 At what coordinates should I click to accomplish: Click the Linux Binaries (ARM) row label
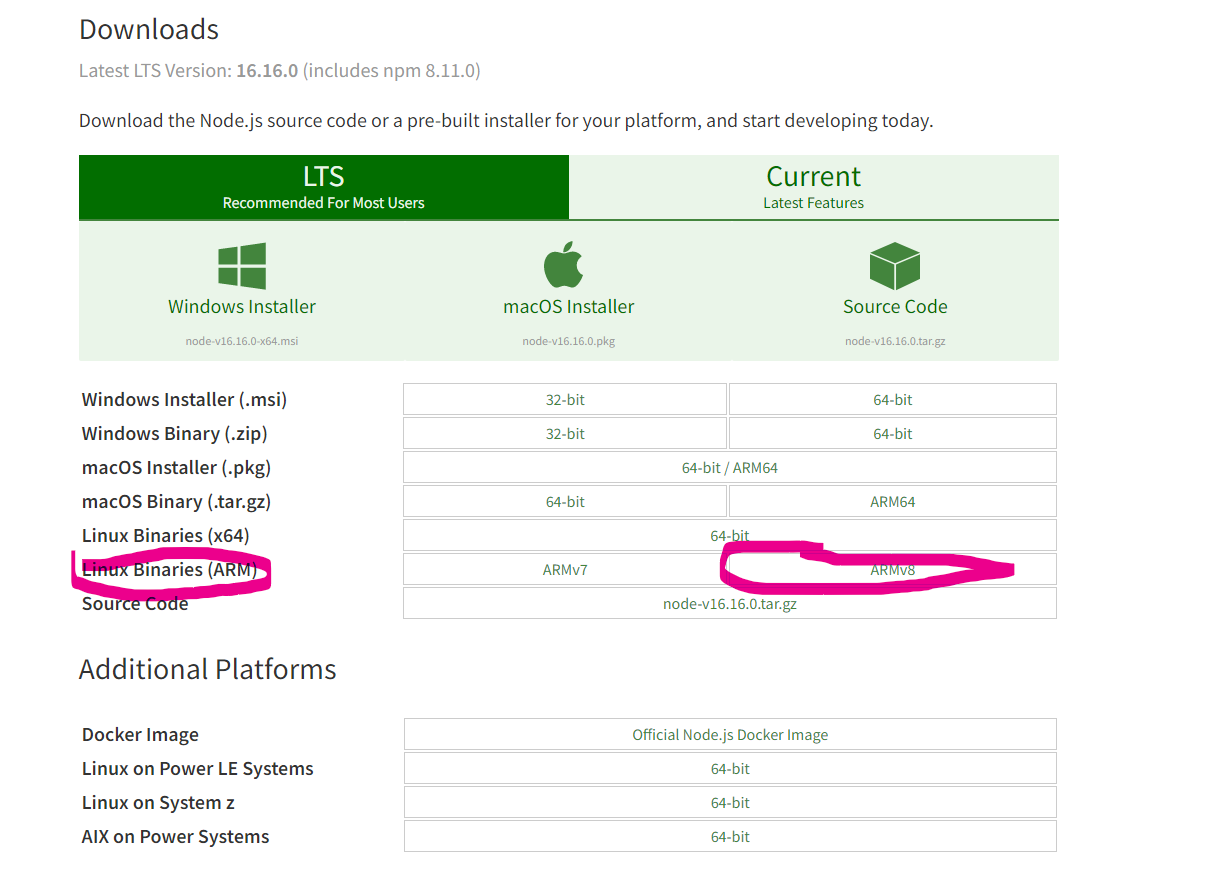pos(170,570)
